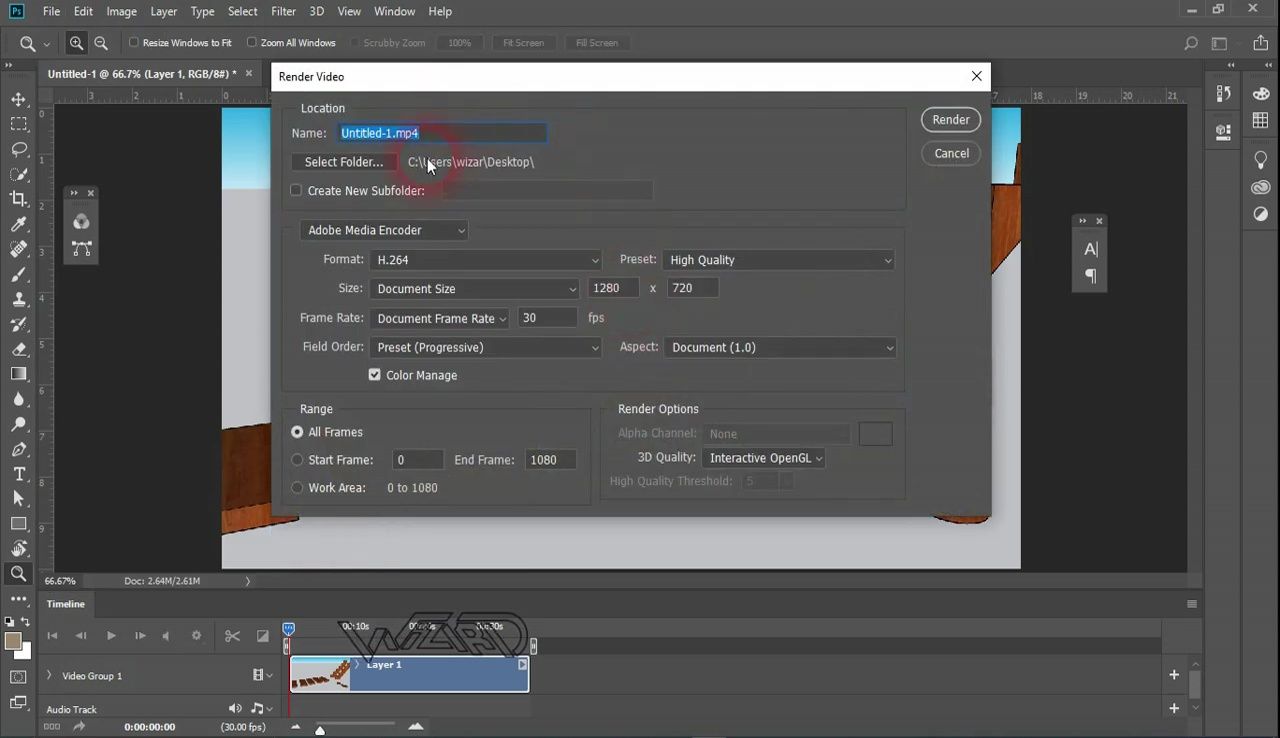Go to first frame of timeline
Viewport: 1280px width, 738px height.
[52, 635]
